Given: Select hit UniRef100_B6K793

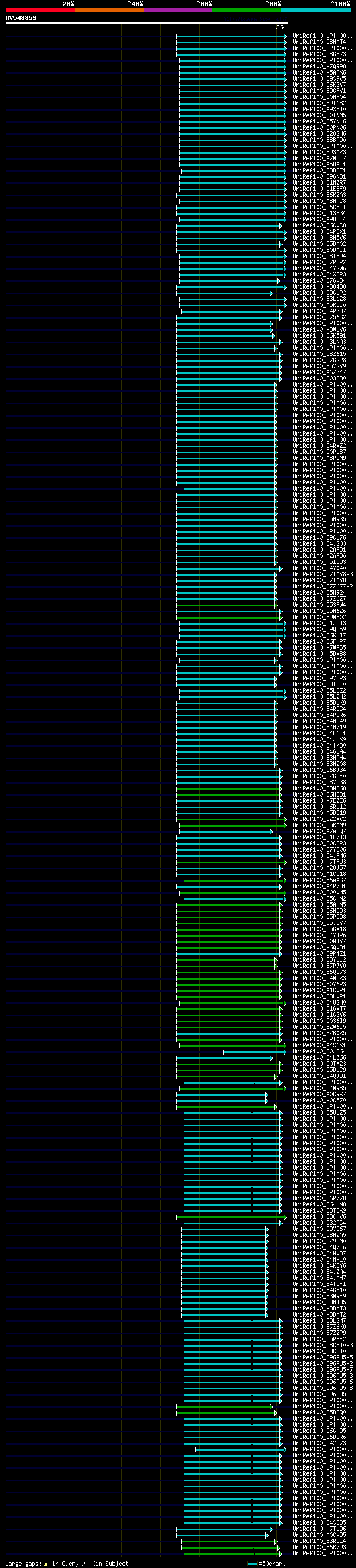Looking at the screenshot, I should coord(319,1547).
